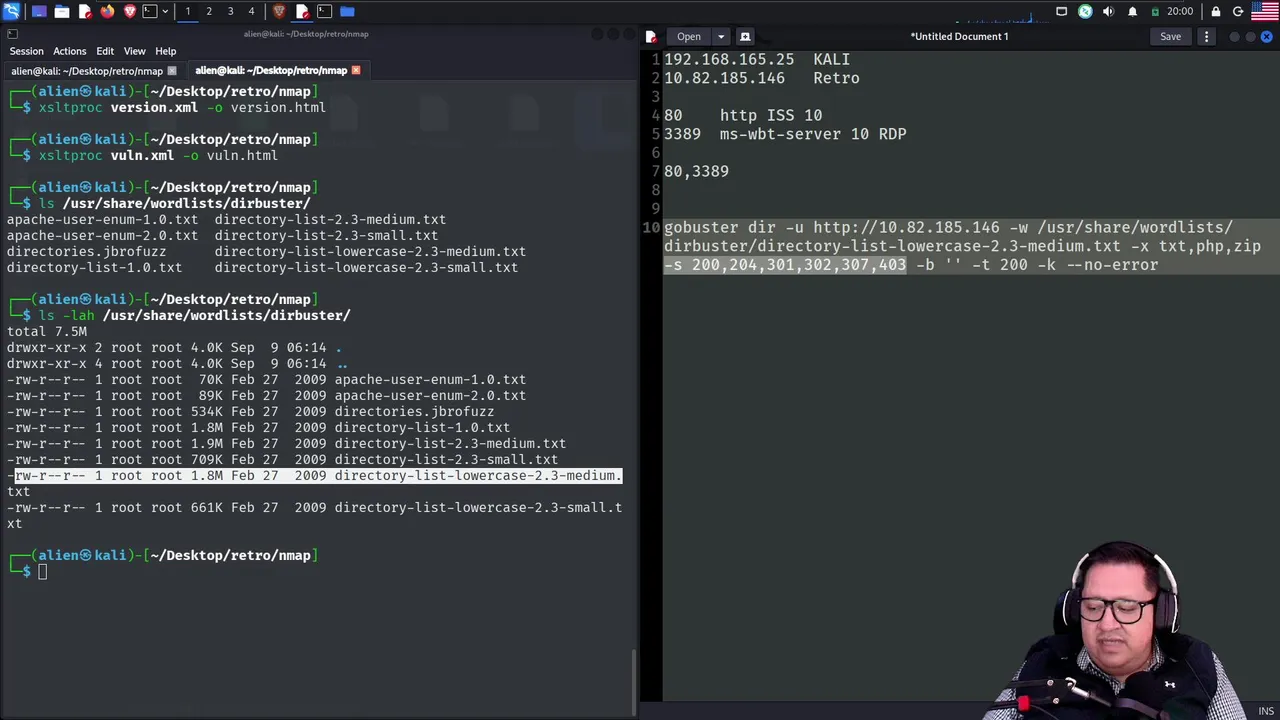Click the text editor document icon in header
Image resolution: width=1280 pixels, height=720 pixels.
point(651,36)
